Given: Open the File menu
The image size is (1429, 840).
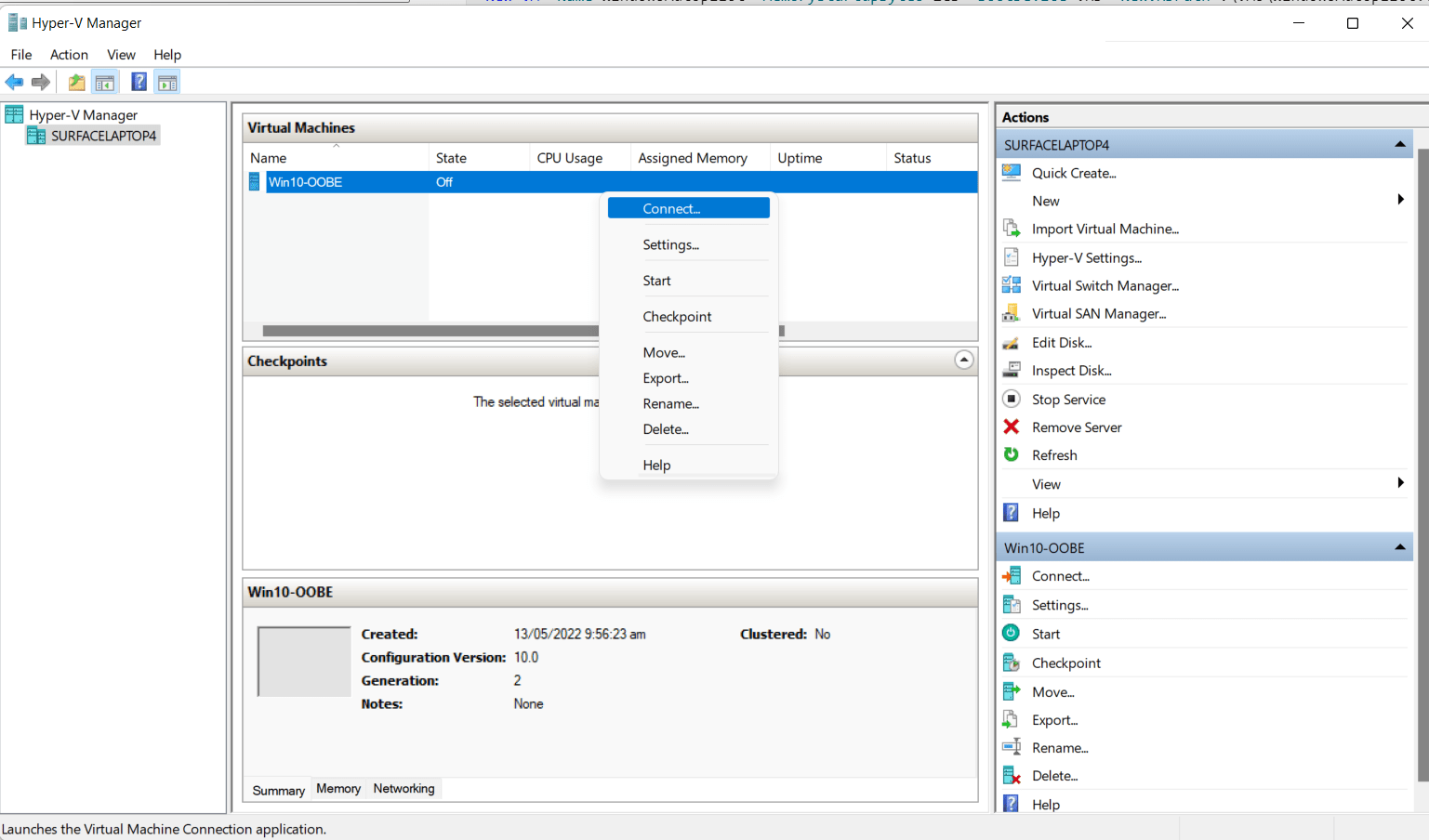Looking at the screenshot, I should (21, 55).
